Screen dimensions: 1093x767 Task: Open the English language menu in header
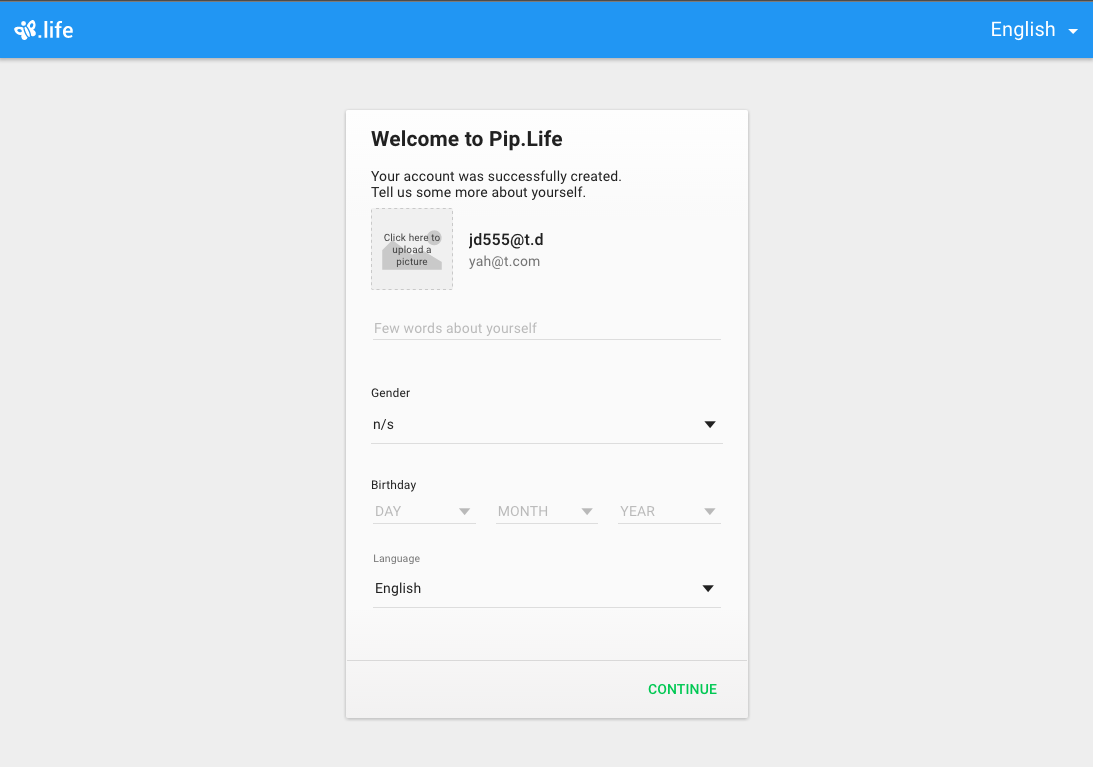coord(1034,29)
